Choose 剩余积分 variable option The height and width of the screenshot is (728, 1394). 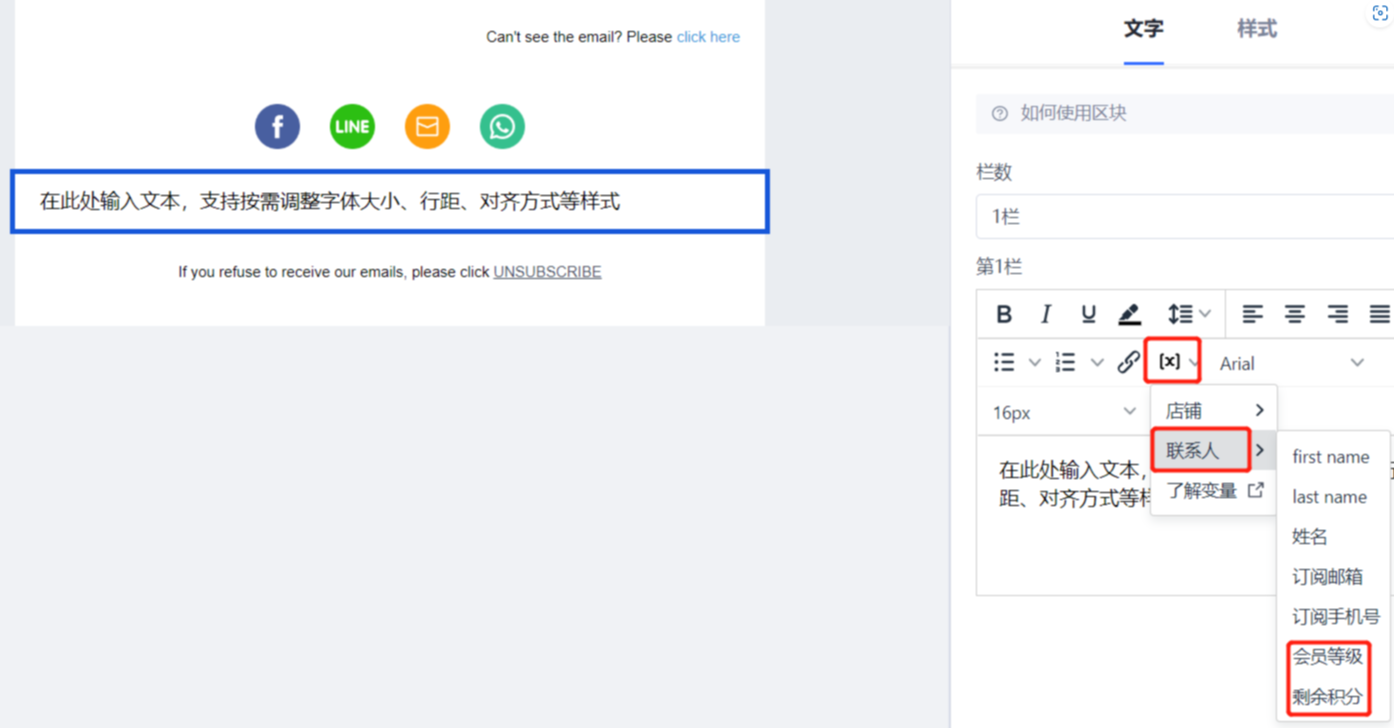pos(1327,697)
